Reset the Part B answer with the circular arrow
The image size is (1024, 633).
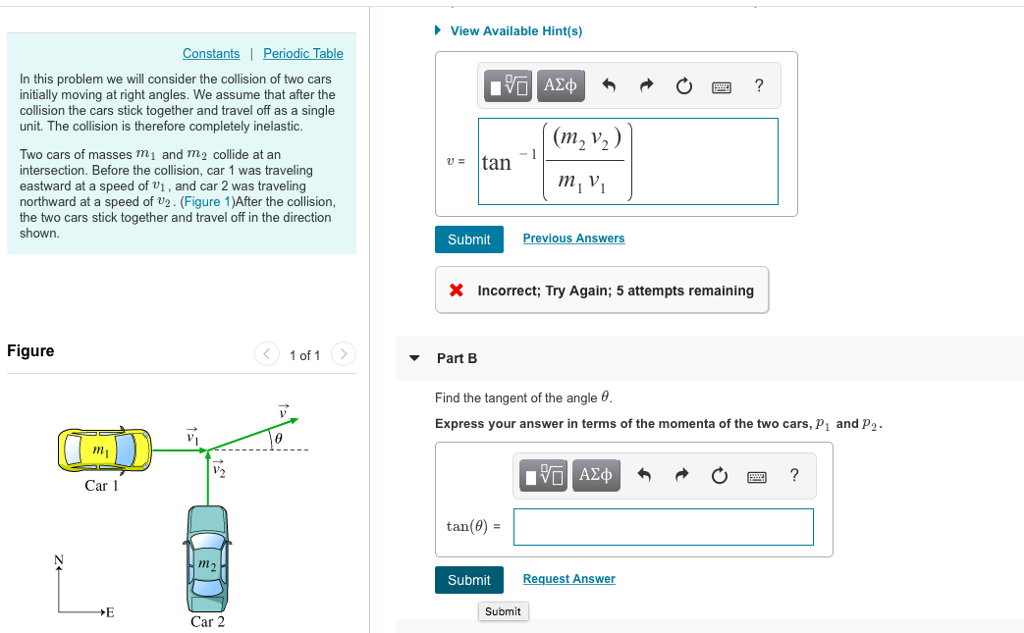tap(719, 475)
